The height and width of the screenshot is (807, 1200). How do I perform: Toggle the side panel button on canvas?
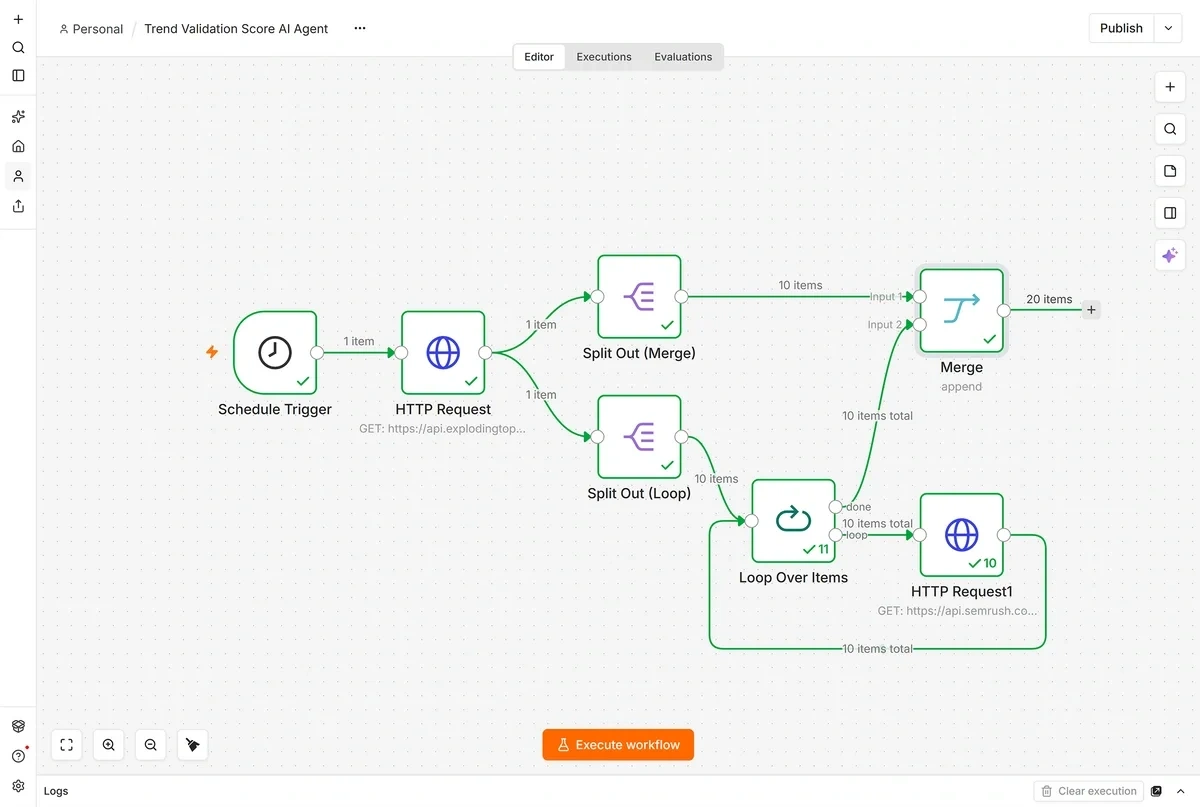pos(1170,213)
